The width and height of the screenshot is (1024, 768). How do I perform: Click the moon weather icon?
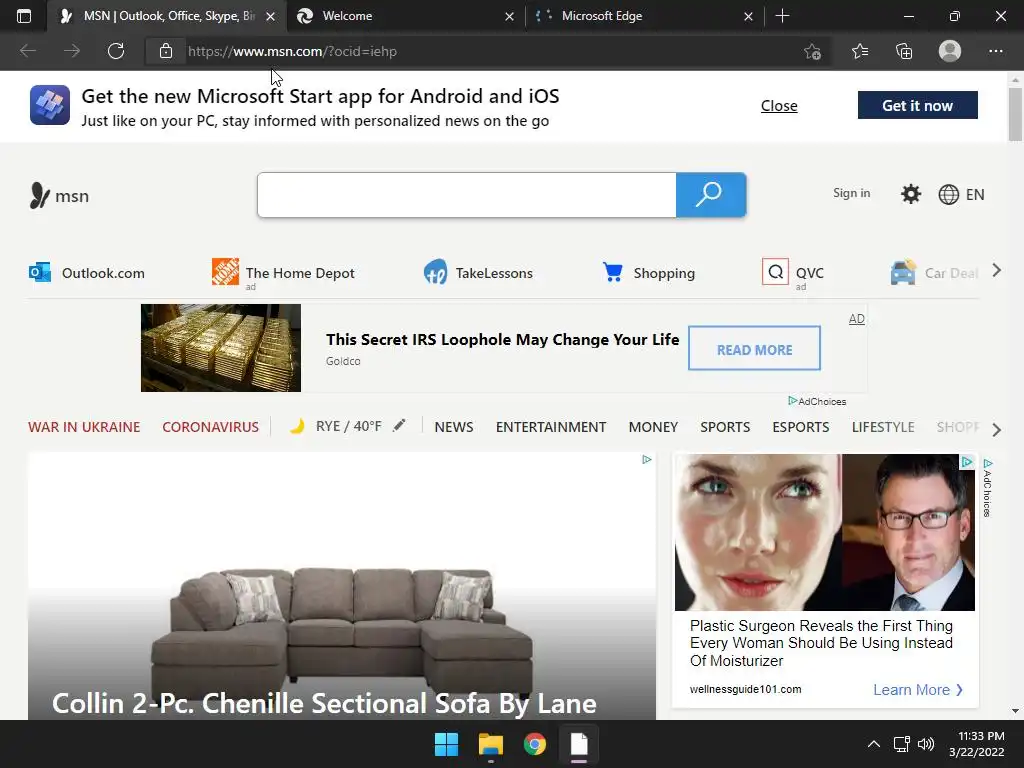297,426
